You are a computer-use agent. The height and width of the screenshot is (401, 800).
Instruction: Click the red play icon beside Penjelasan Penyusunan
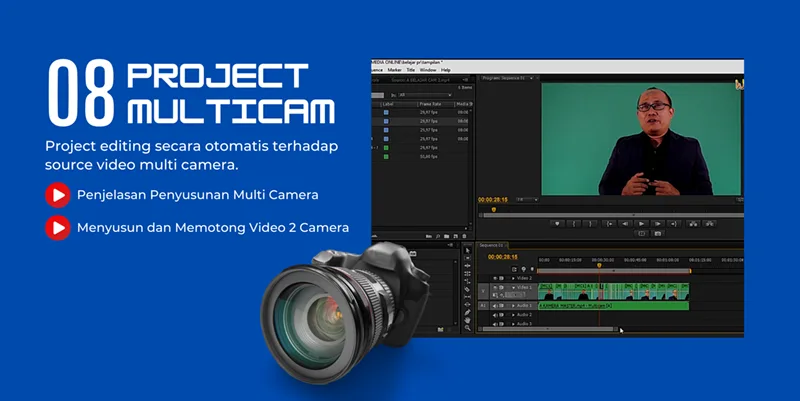pyautogui.click(x=57, y=194)
